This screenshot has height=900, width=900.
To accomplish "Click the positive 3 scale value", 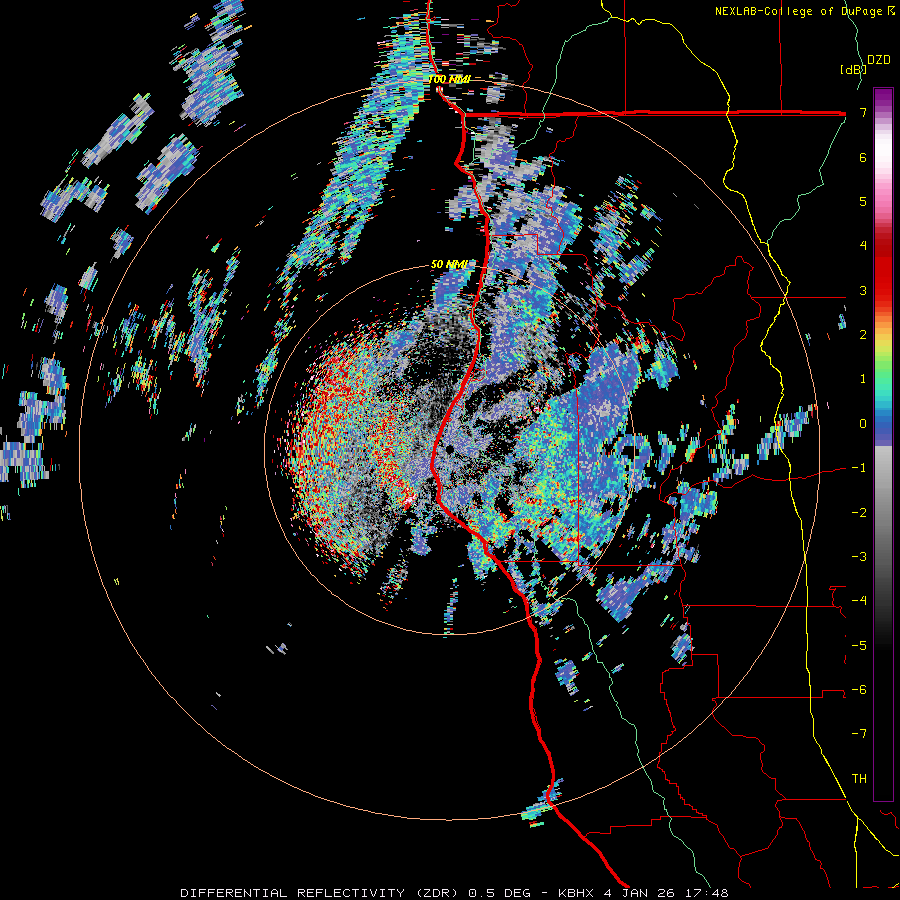I will pos(863,290).
